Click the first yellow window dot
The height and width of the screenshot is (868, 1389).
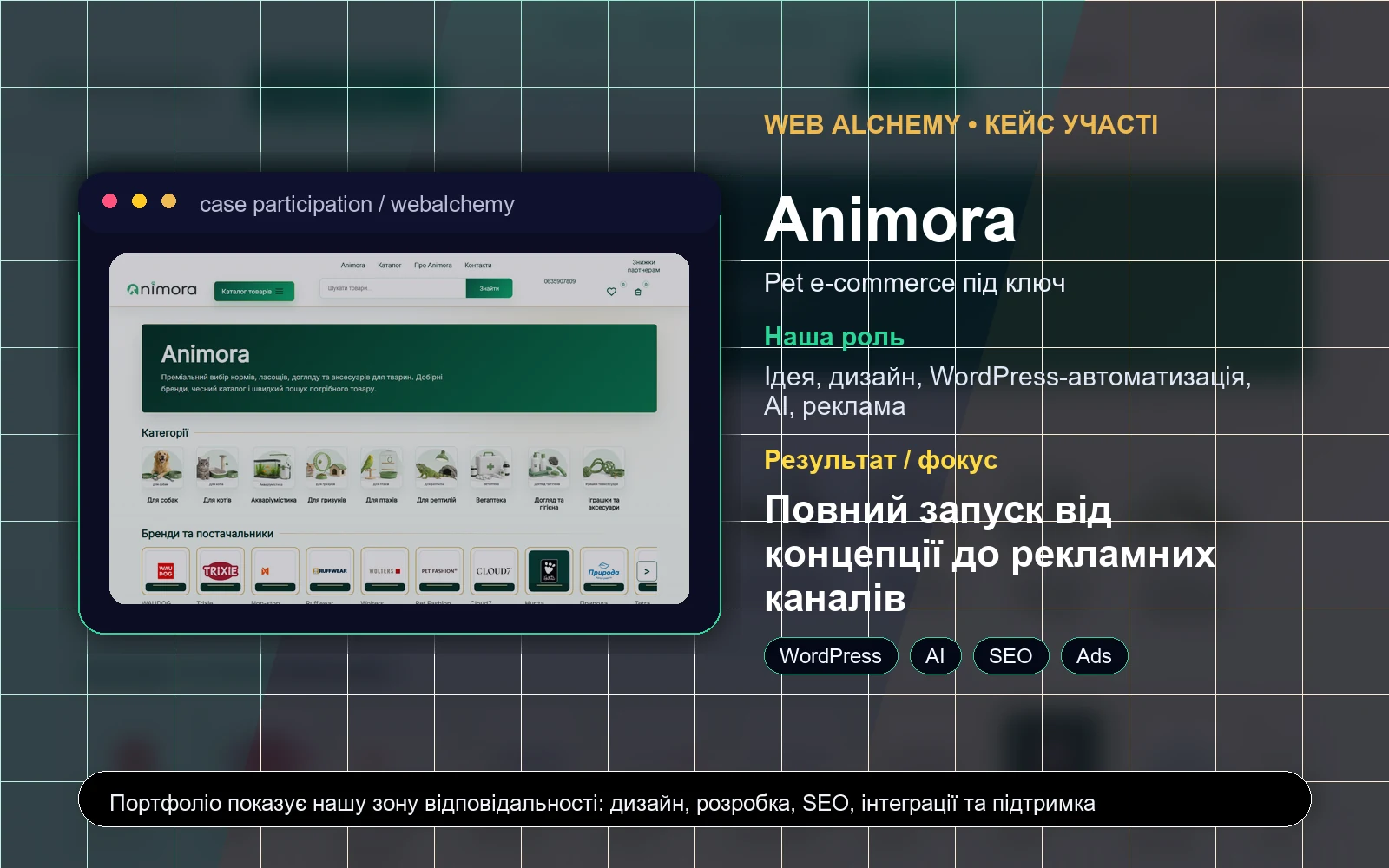pyautogui.click(x=139, y=201)
